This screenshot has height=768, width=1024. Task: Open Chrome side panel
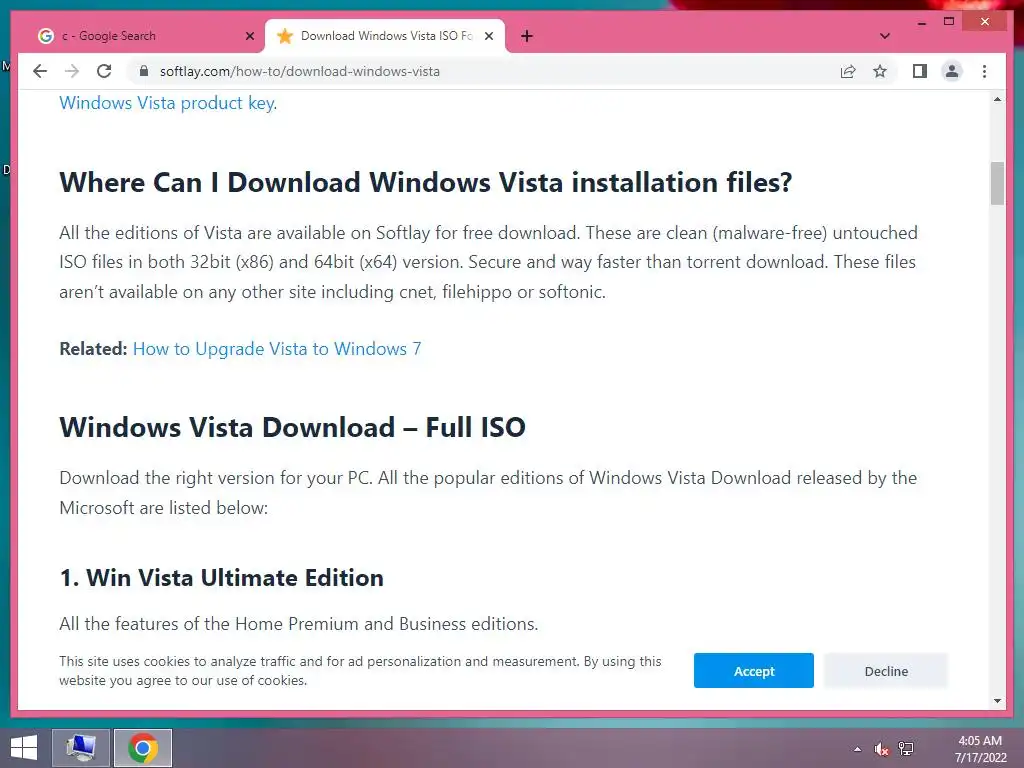(920, 71)
